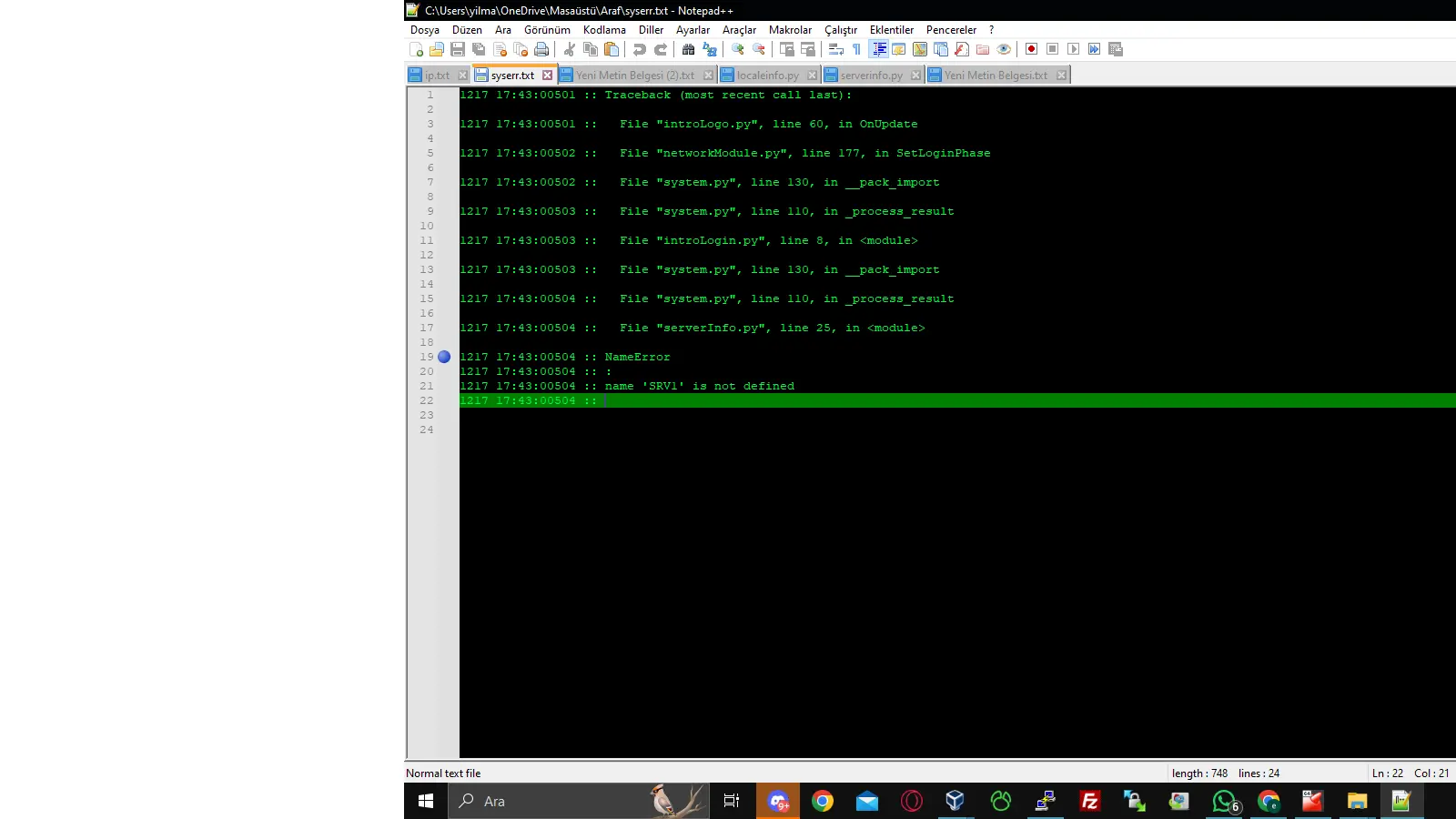The image size is (1456, 819).
Task: Undo the last action
Action: click(x=640, y=49)
